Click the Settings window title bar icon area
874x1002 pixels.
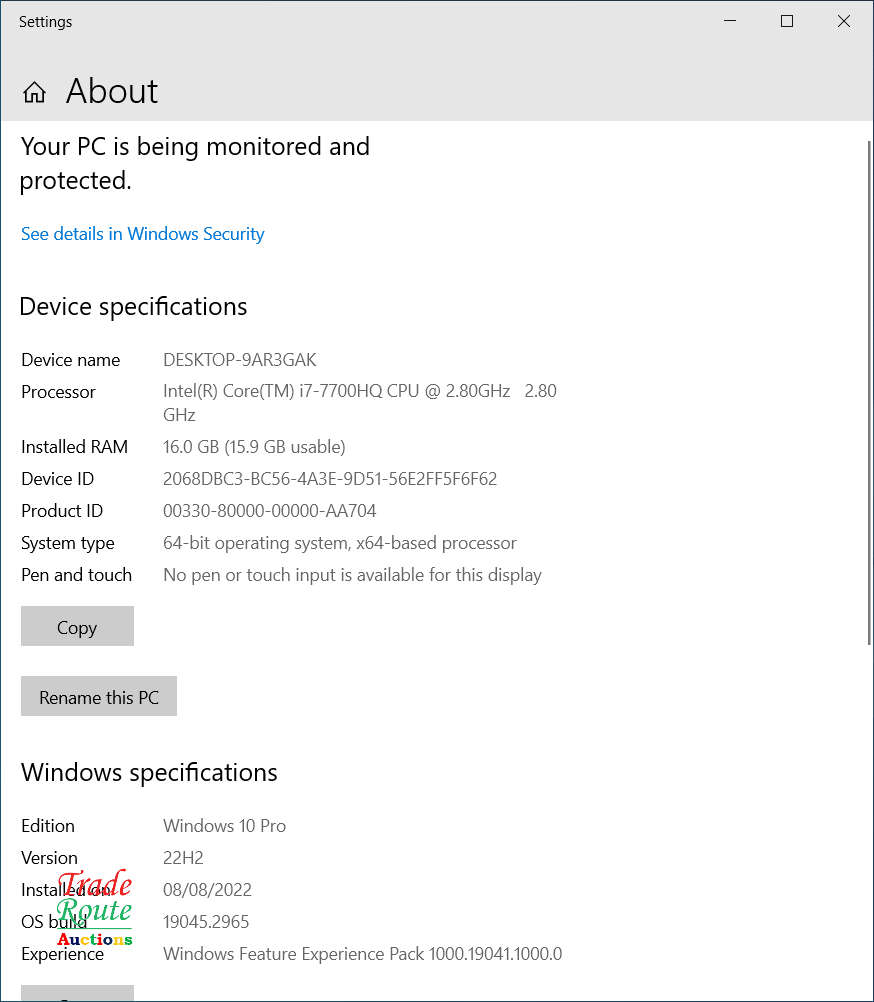[46, 21]
